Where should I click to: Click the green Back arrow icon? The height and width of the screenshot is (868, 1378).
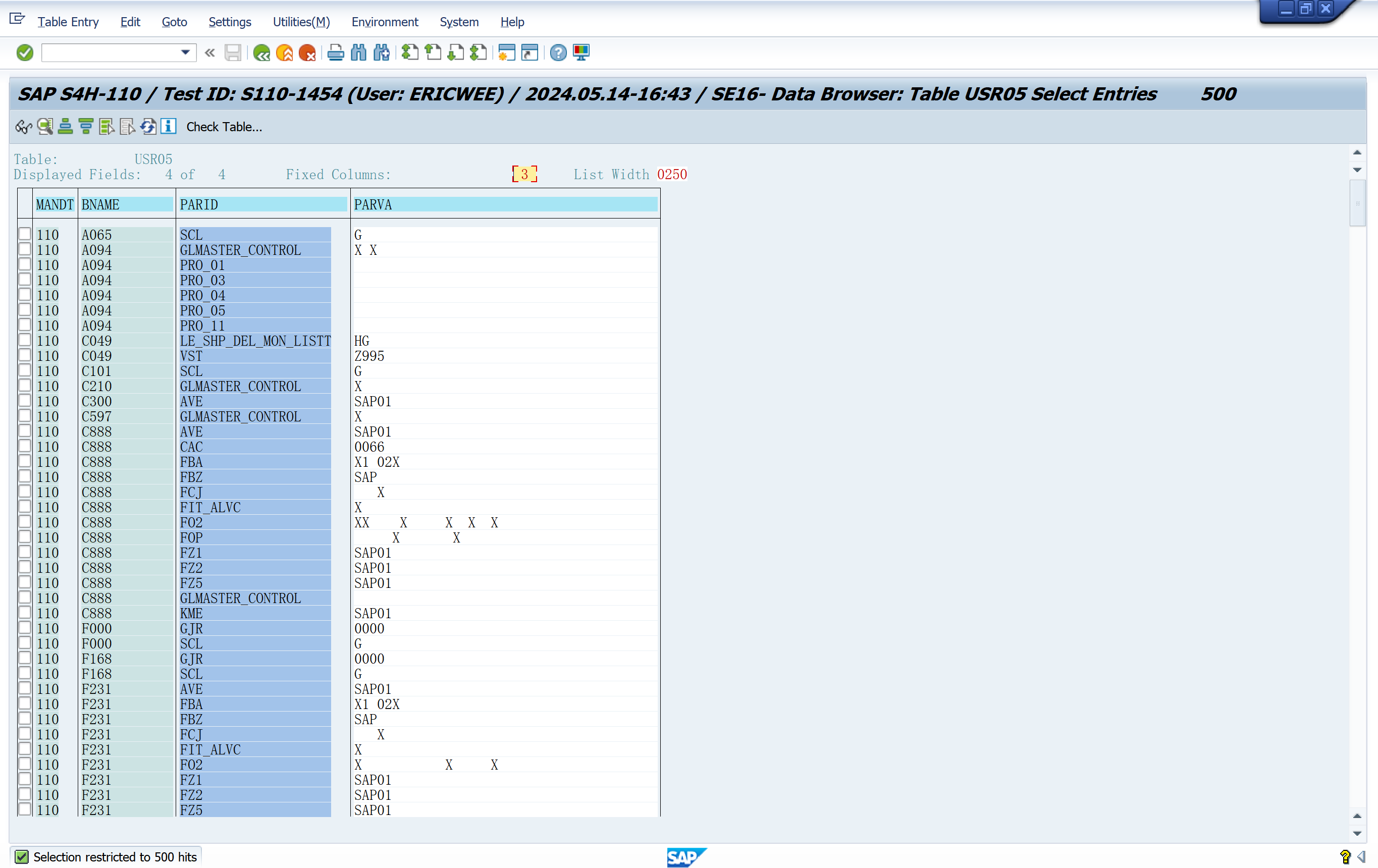261,52
